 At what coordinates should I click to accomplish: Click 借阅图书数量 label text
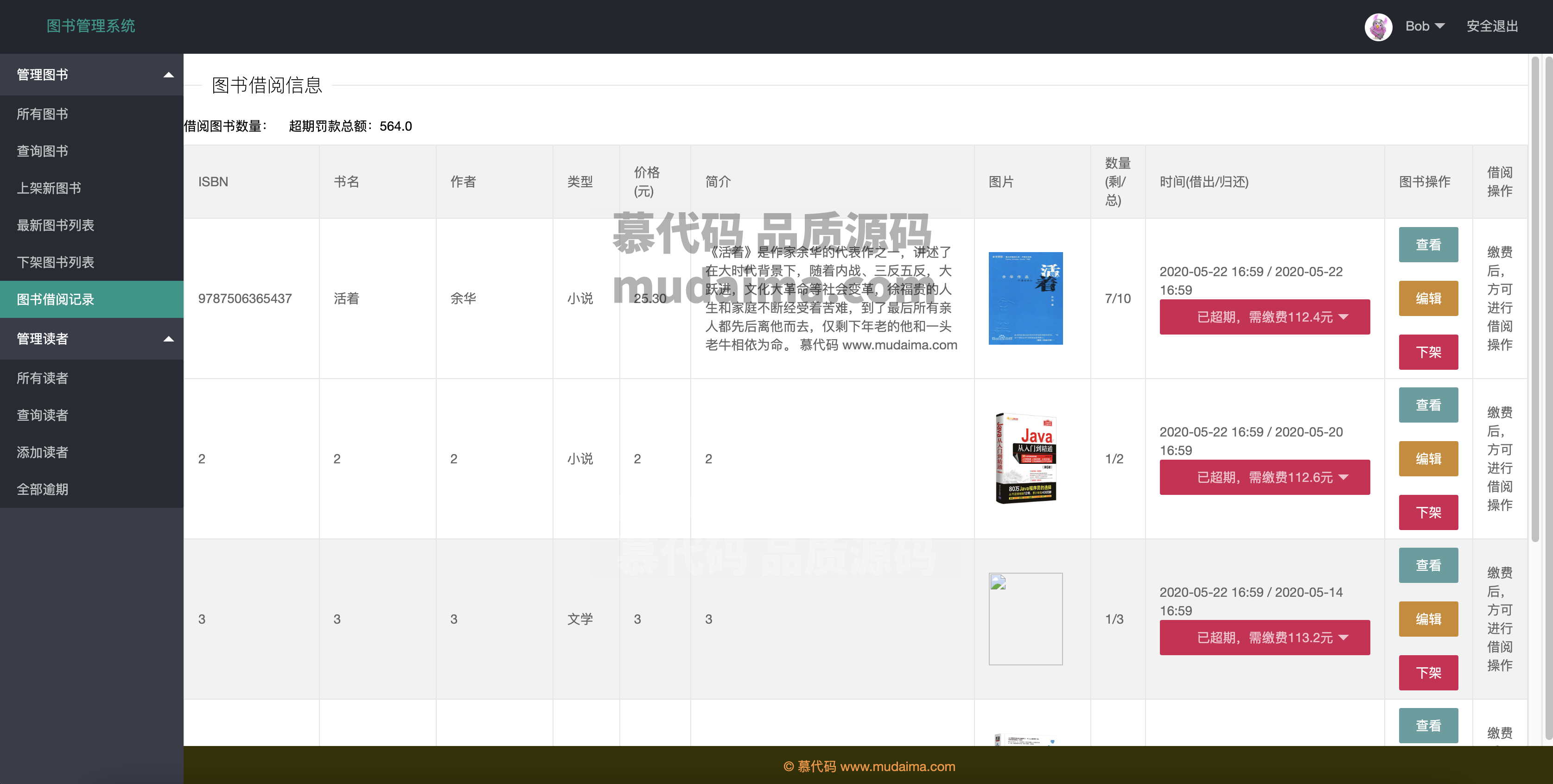tap(225, 126)
